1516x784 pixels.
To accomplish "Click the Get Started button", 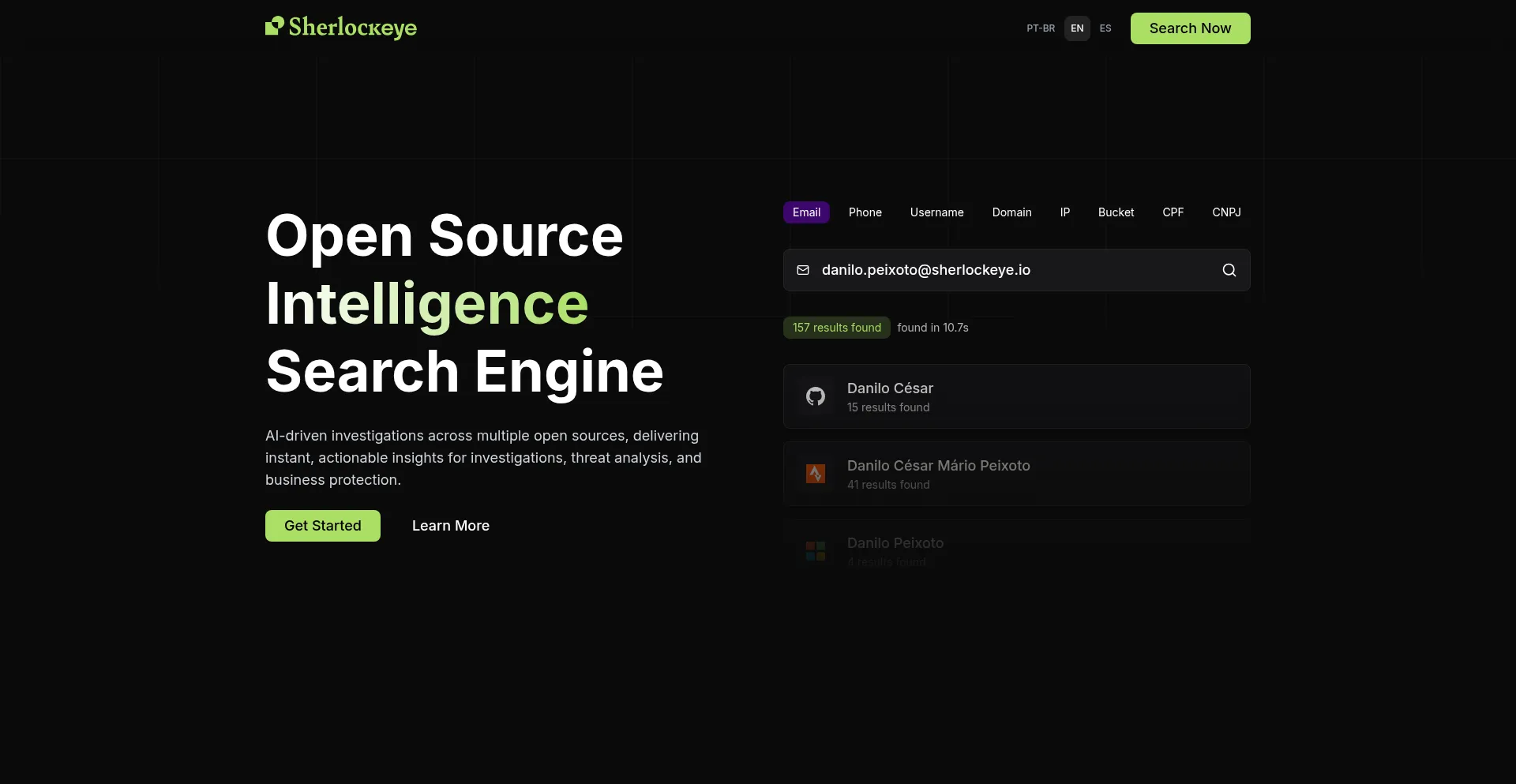I will 322,526.
